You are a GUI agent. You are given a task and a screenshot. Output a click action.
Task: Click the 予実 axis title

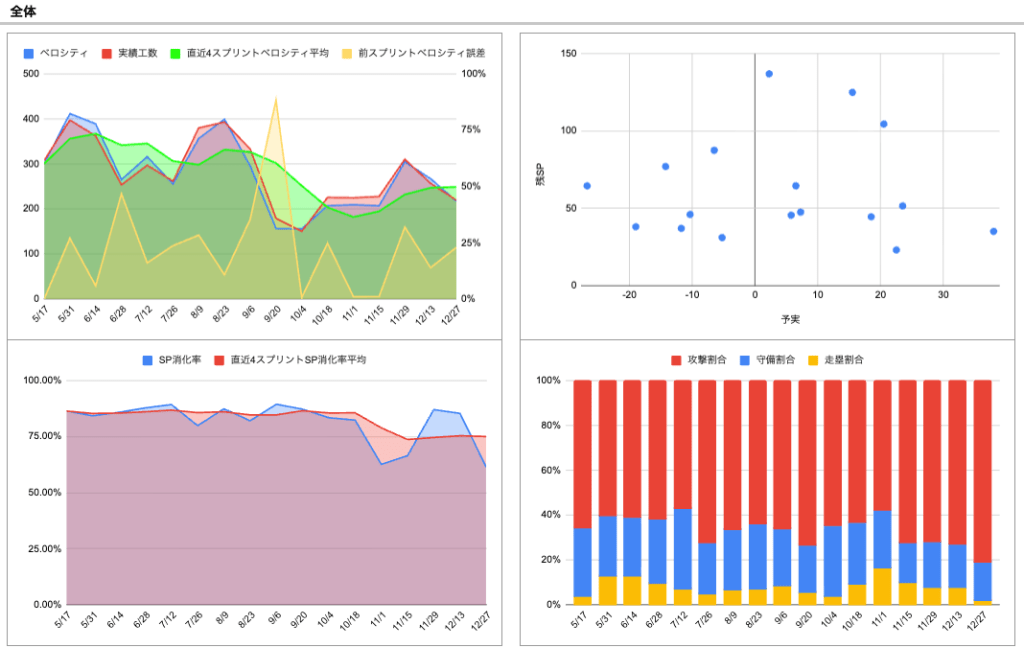tap(790, 319)
